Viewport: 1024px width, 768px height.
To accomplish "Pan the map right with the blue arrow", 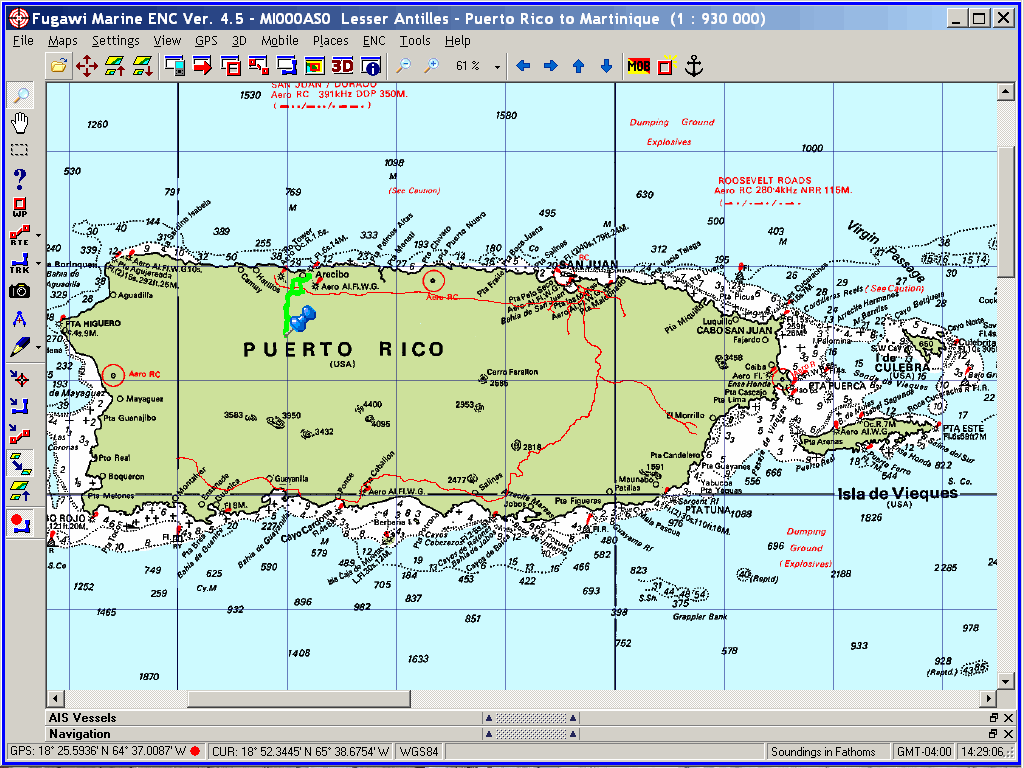I will click(551, 65).
